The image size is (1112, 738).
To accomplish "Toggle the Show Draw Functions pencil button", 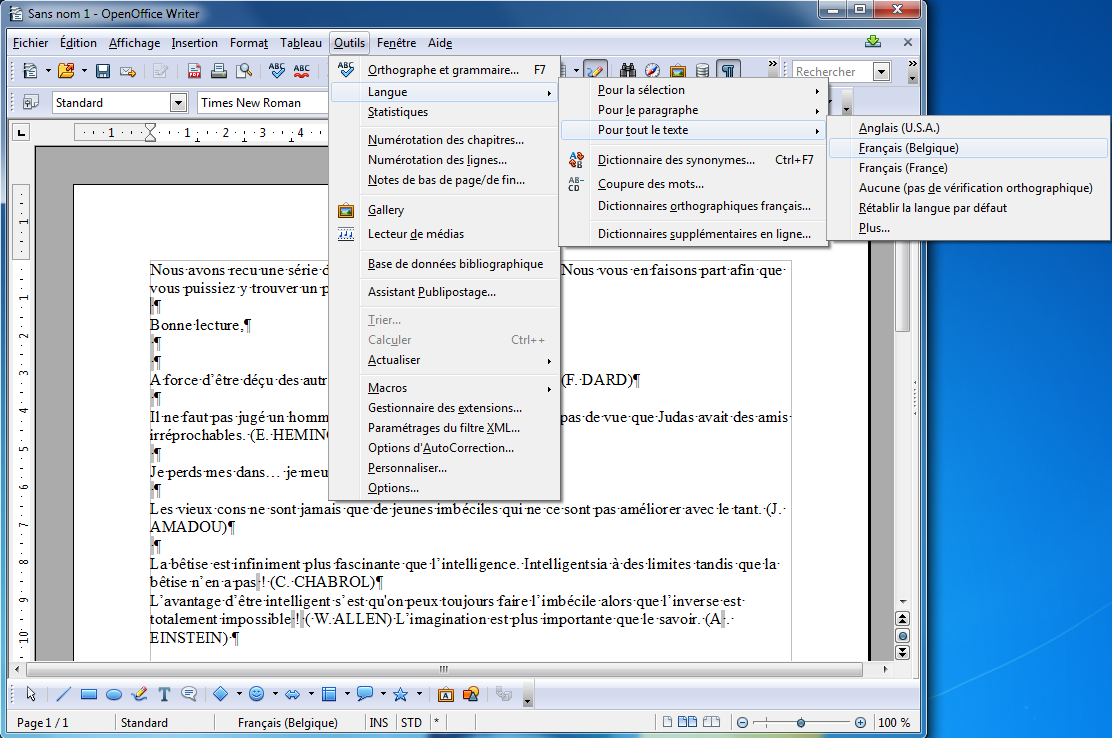I will [x=596, y=70].
